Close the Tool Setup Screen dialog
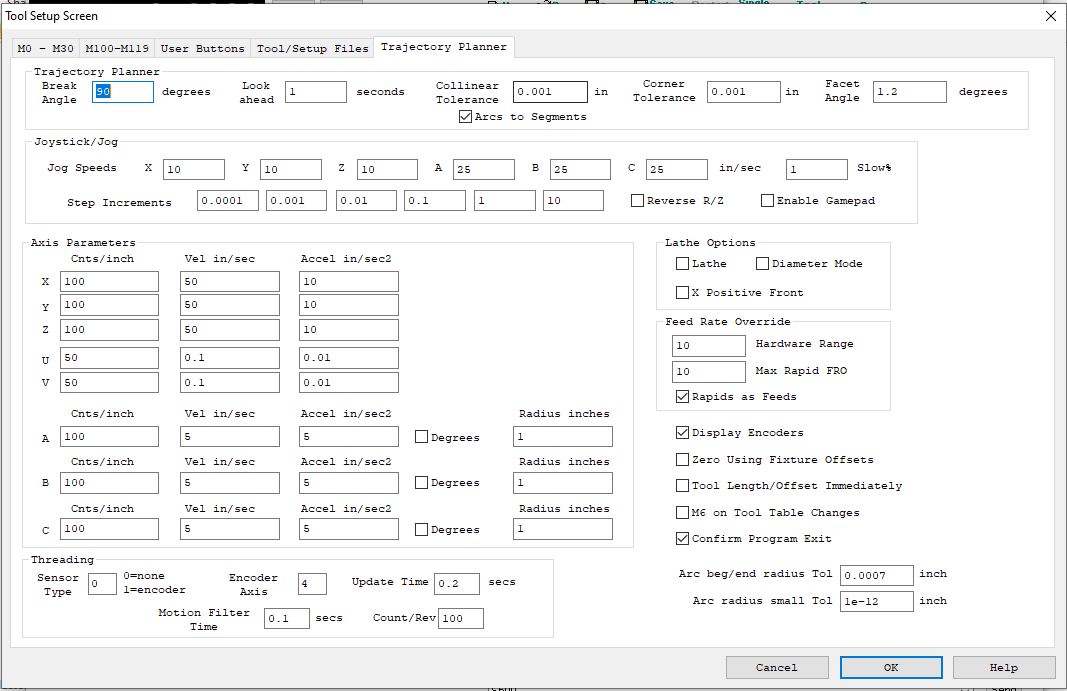Screen dimensions: 1067x691 pos(1050,16)
